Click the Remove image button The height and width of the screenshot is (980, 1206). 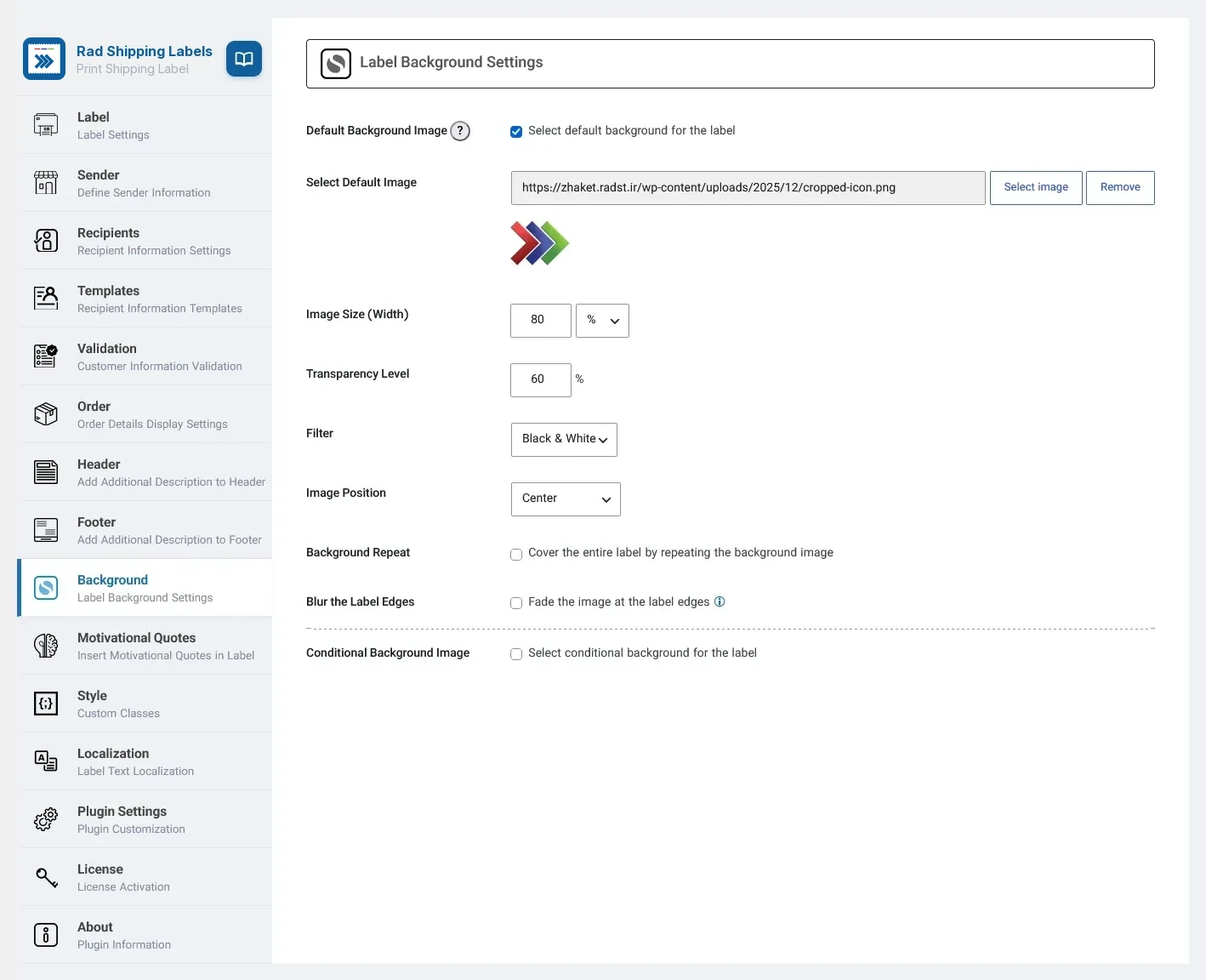point(1120,188)
